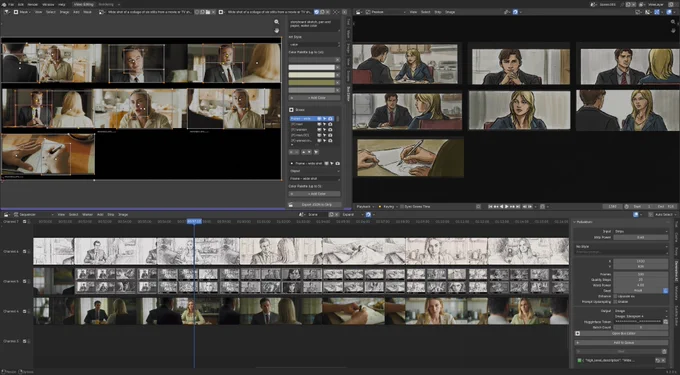
Task: Jump to the start frame in playback controls
Action: 490,207
